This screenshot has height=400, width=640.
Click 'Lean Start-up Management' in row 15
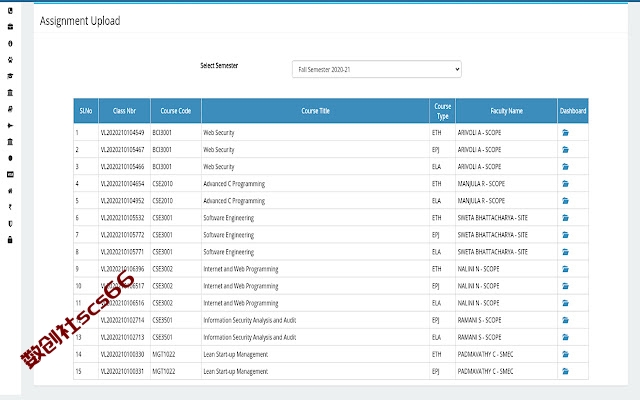236,371
